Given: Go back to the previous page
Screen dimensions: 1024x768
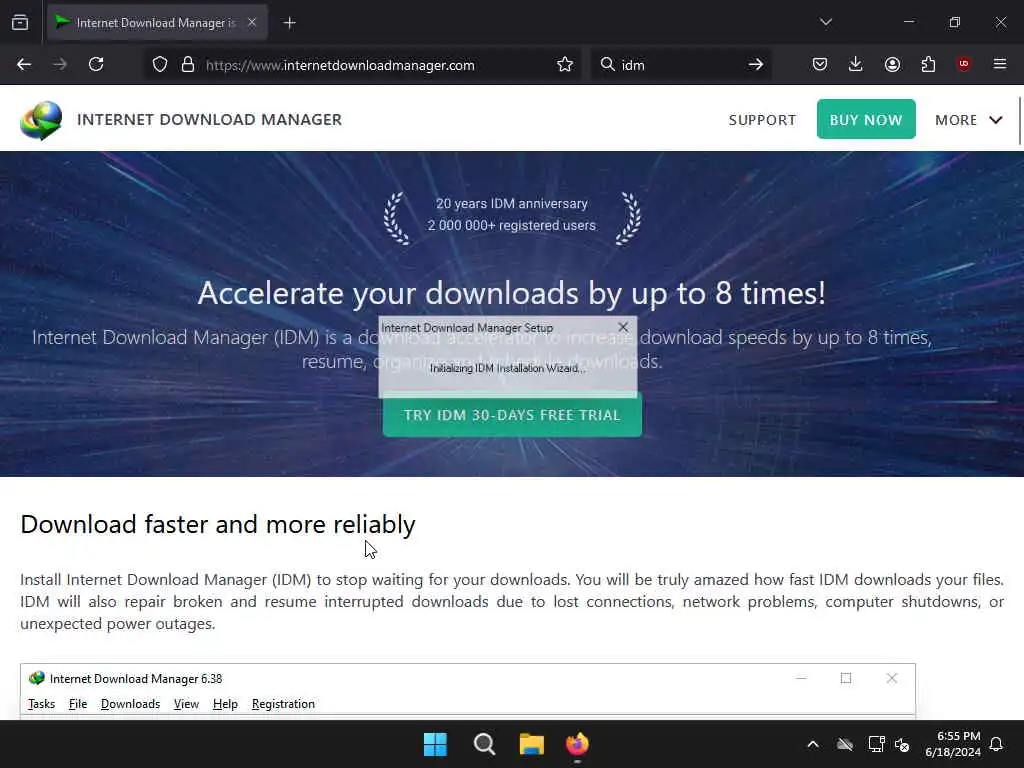Looking at the screenshot, I should (24, 64).
